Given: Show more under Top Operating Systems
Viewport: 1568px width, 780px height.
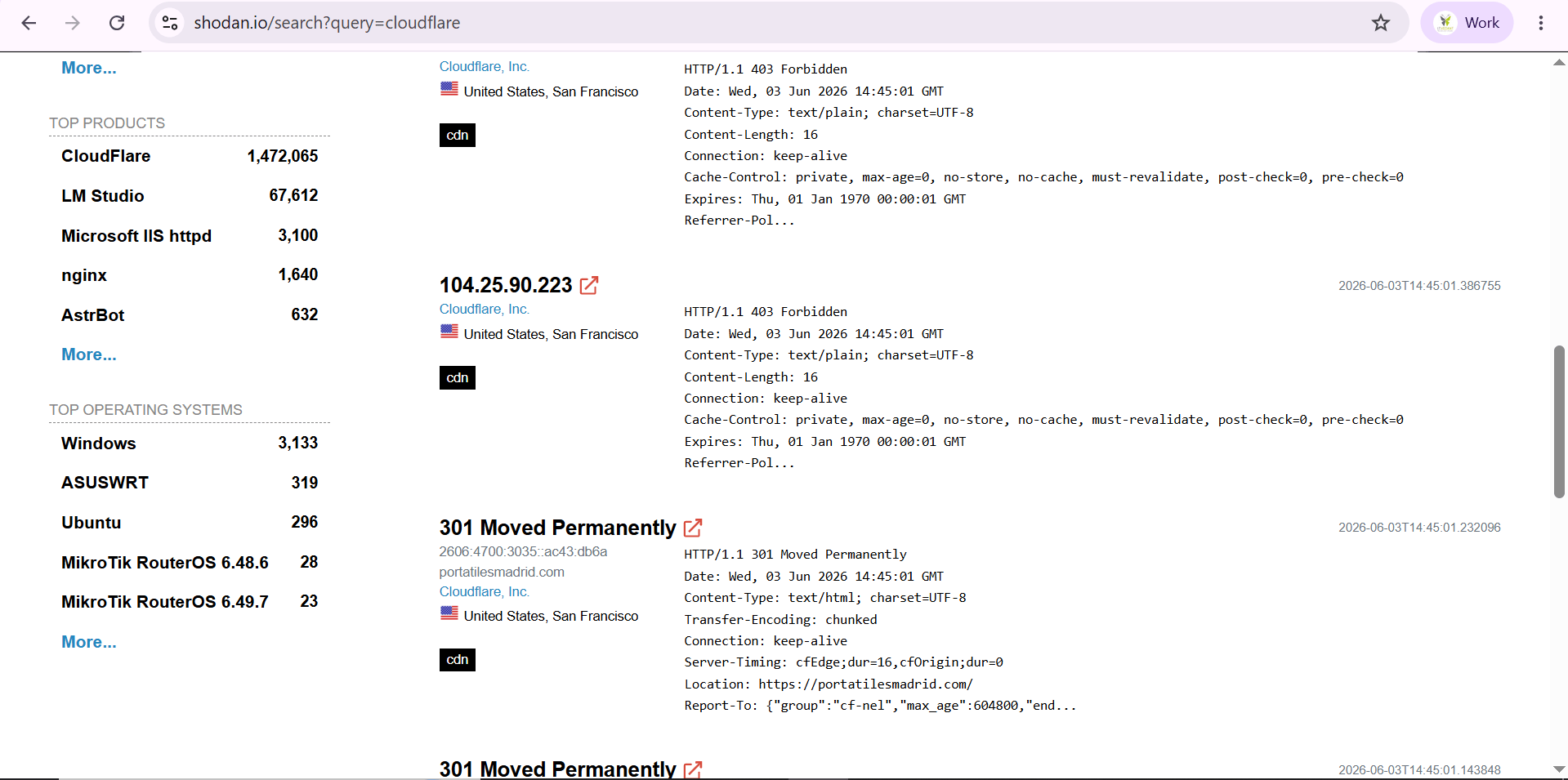Looking at the screenshot, I should pos(89,642).
